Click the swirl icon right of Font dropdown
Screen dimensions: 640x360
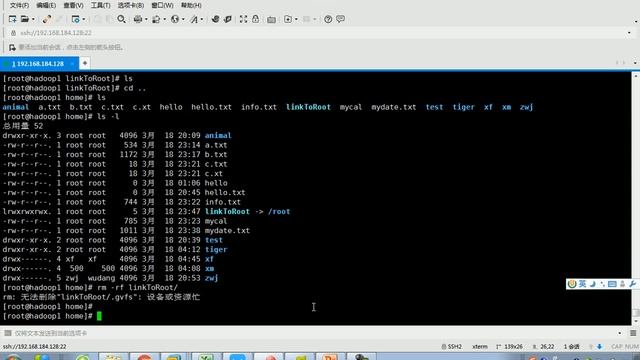pos(215,19)
